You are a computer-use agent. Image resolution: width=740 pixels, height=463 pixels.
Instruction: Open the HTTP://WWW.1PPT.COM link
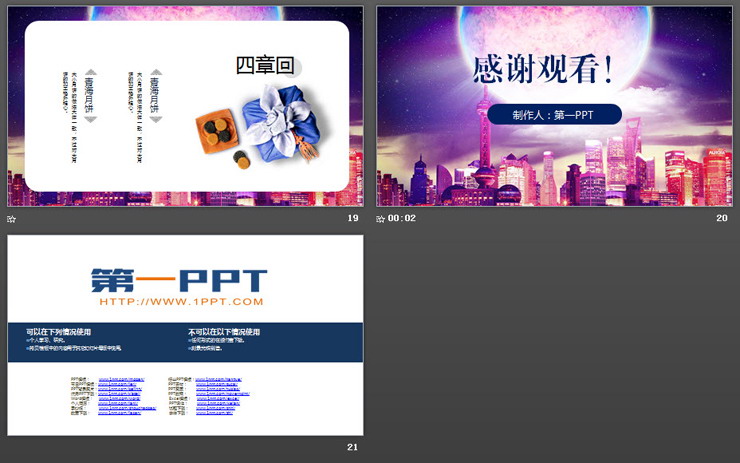(x=181, y=301)
